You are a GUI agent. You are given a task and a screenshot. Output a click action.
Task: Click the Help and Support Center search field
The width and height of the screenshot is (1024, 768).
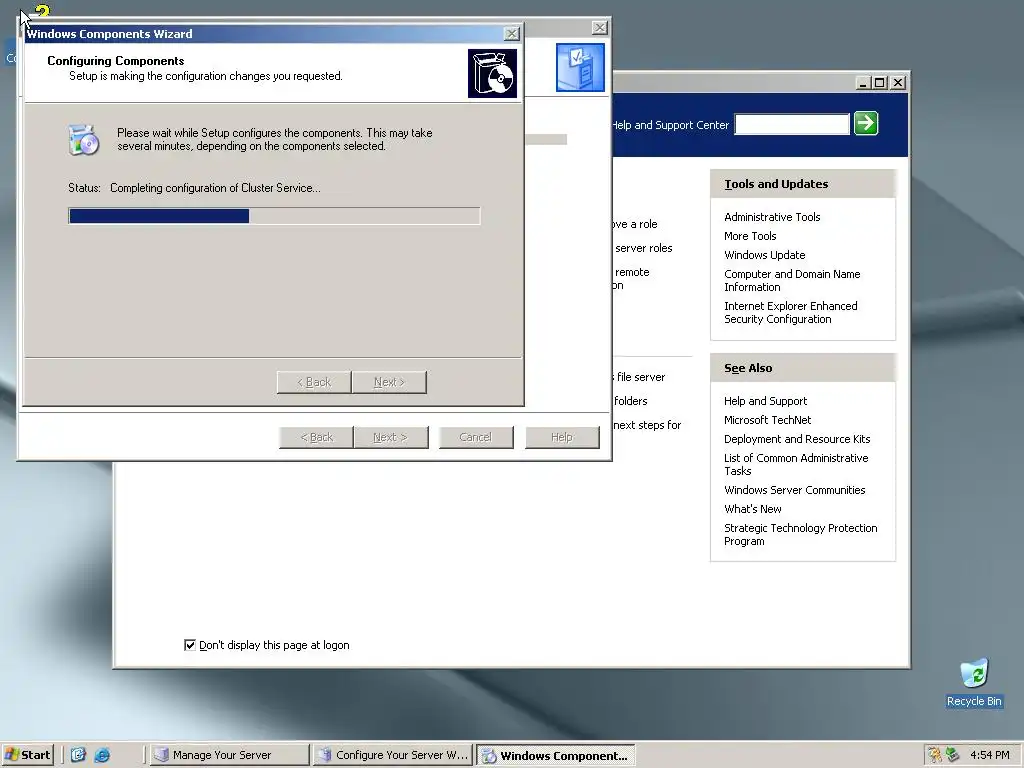pyautogui.click(x=792, y=124)
